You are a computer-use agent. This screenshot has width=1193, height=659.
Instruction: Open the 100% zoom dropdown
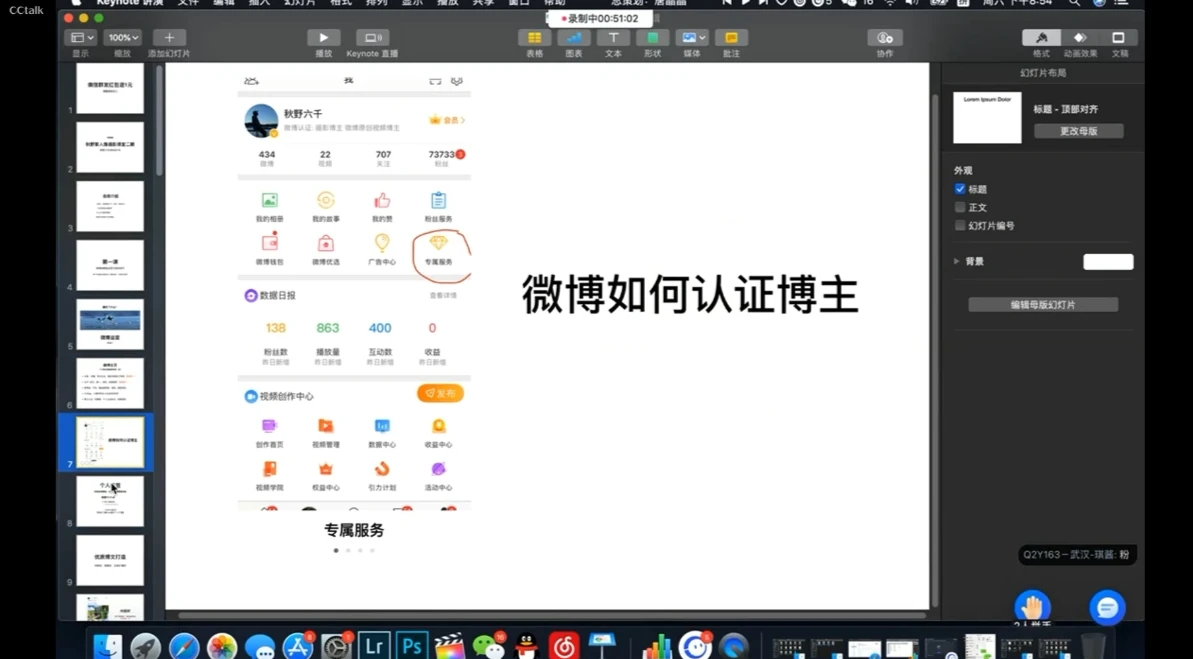tap(120, 37)
